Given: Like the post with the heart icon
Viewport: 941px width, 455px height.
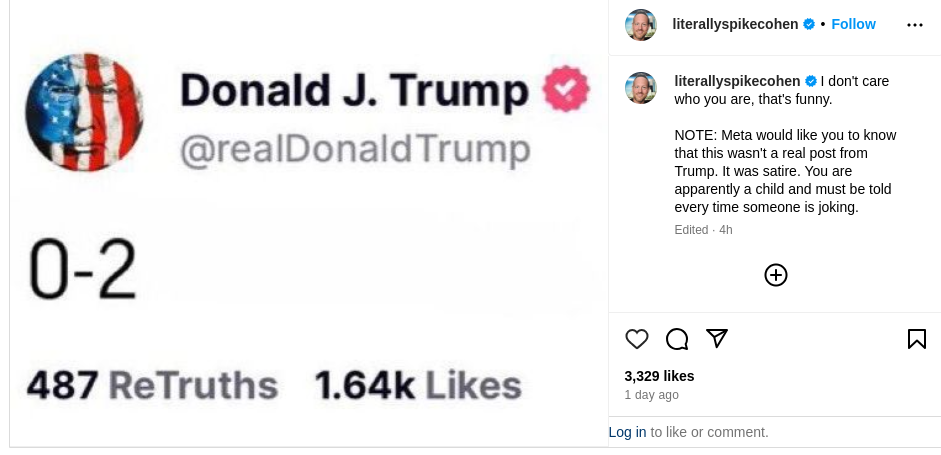Looking at the screenshot, I should pos(637,339).
